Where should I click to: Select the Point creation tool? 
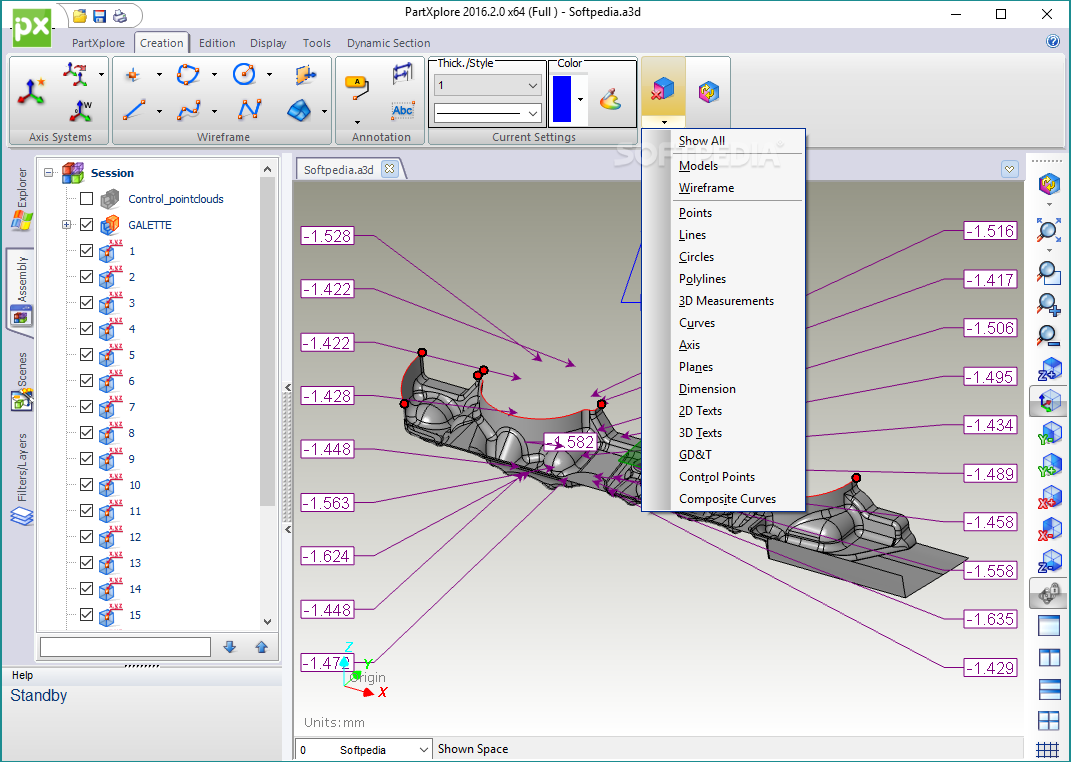click(133, 74)
